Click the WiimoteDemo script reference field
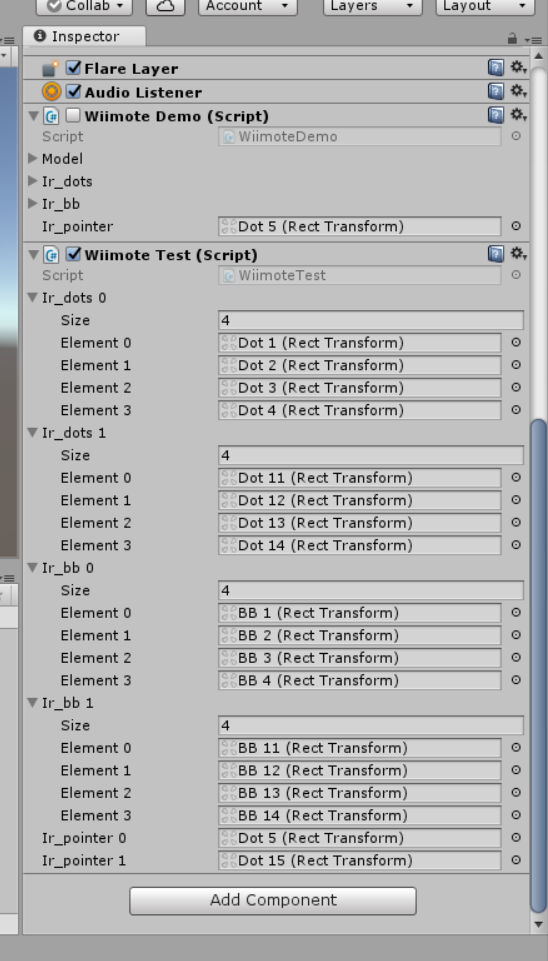 [360, 136]
